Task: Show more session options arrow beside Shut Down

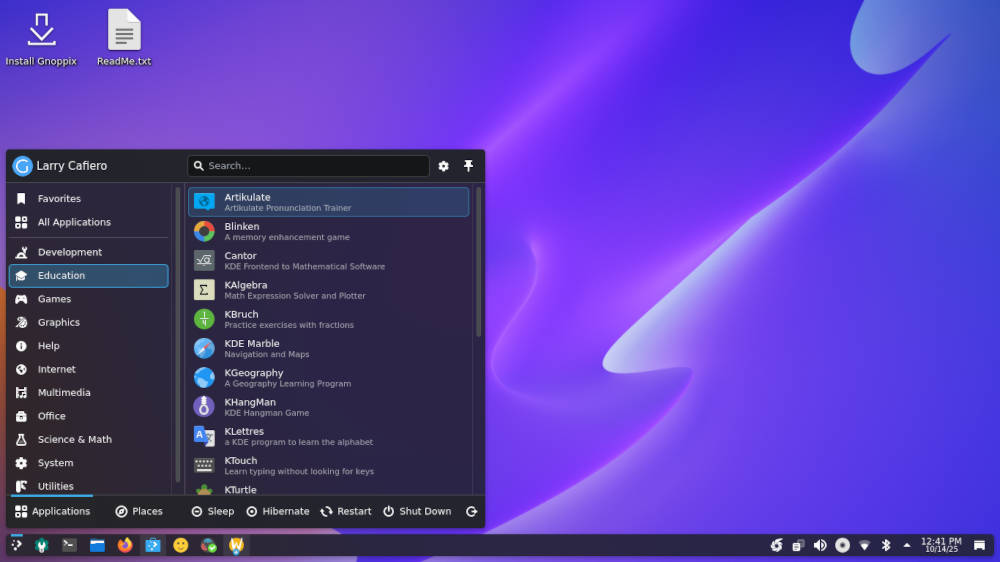Action: coord(472,511)
